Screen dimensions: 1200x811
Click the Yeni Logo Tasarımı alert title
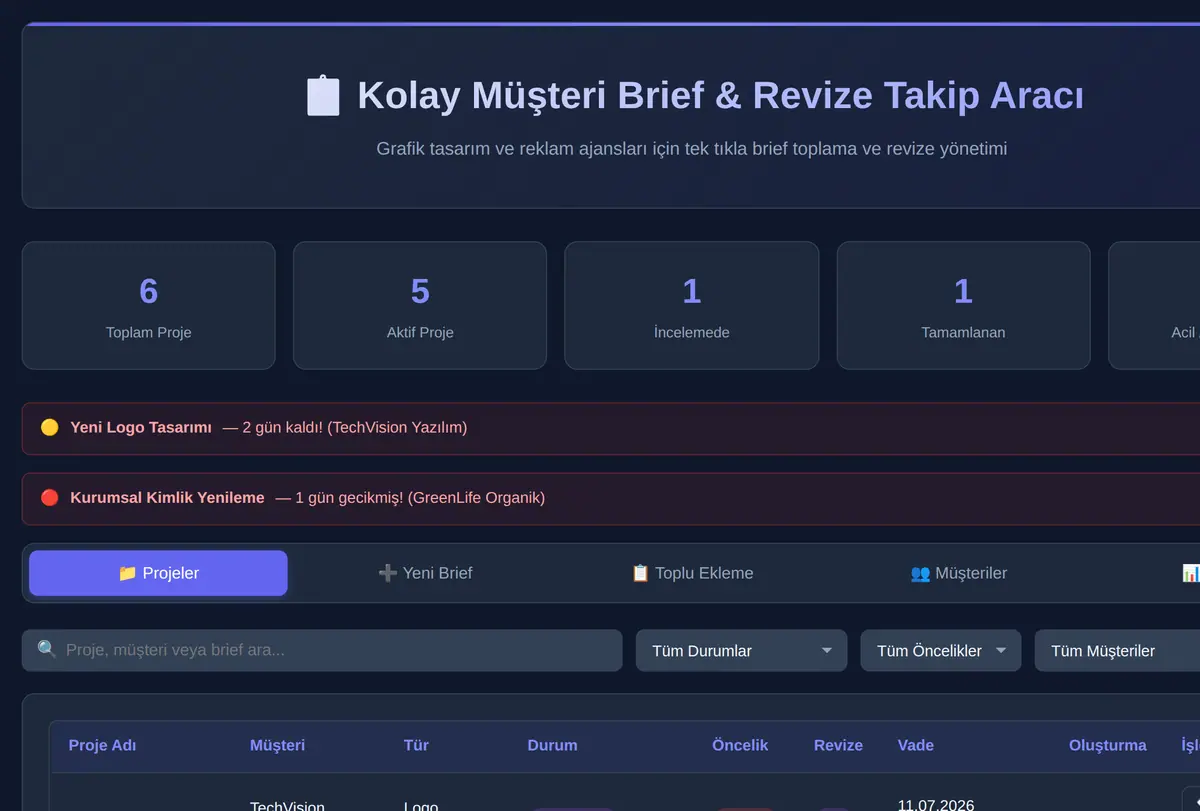click(x=141, y=427)
